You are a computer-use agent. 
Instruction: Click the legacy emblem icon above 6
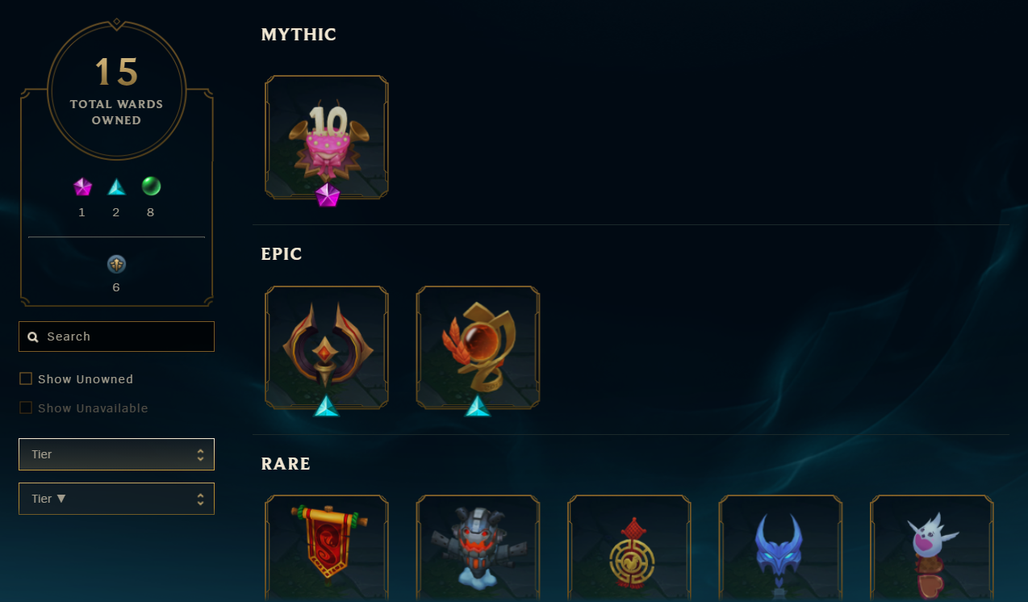[117, 264]
